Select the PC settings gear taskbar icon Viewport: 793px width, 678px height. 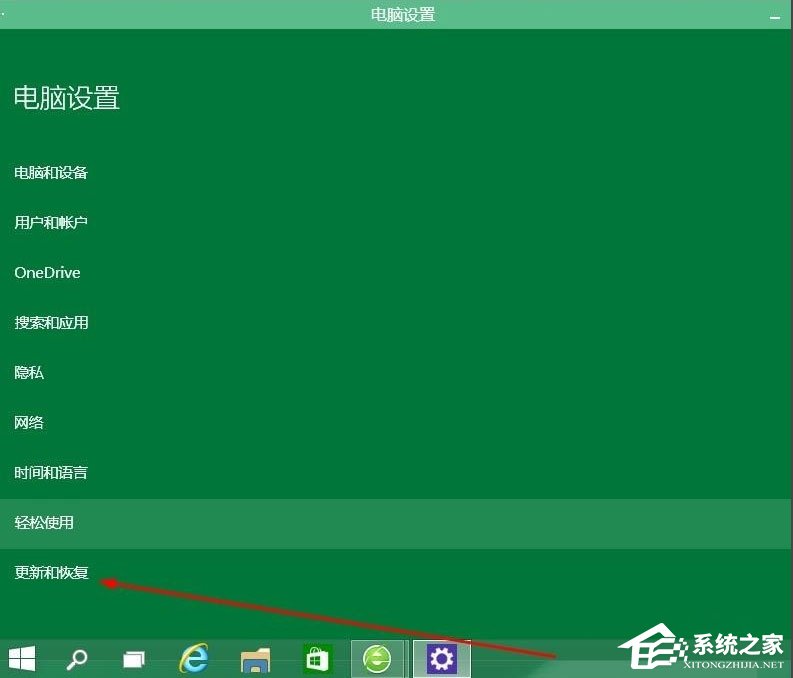click(442, 659)
